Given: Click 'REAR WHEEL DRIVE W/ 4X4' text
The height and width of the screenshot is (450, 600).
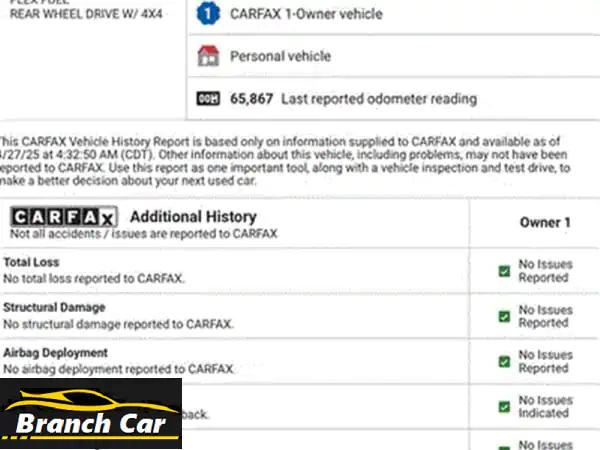Looking at the screenshot, I should pos(86,14).
